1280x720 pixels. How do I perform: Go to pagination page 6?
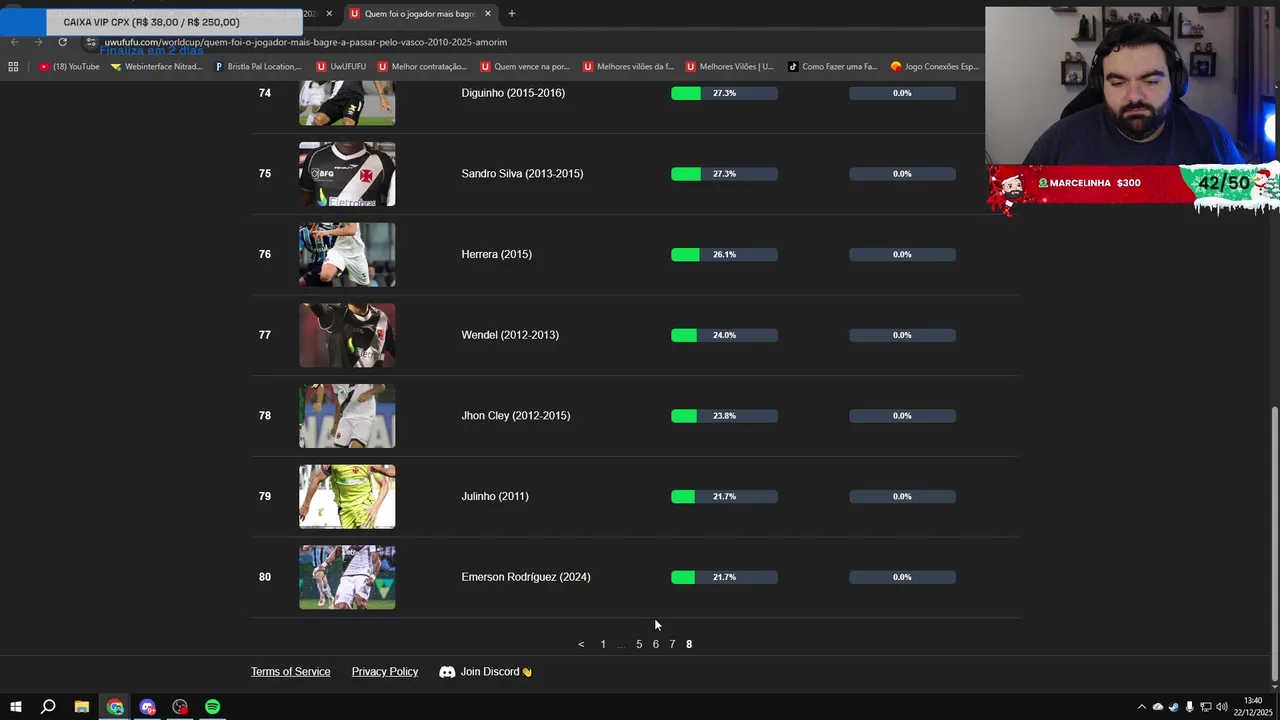(x=656, y=644)
